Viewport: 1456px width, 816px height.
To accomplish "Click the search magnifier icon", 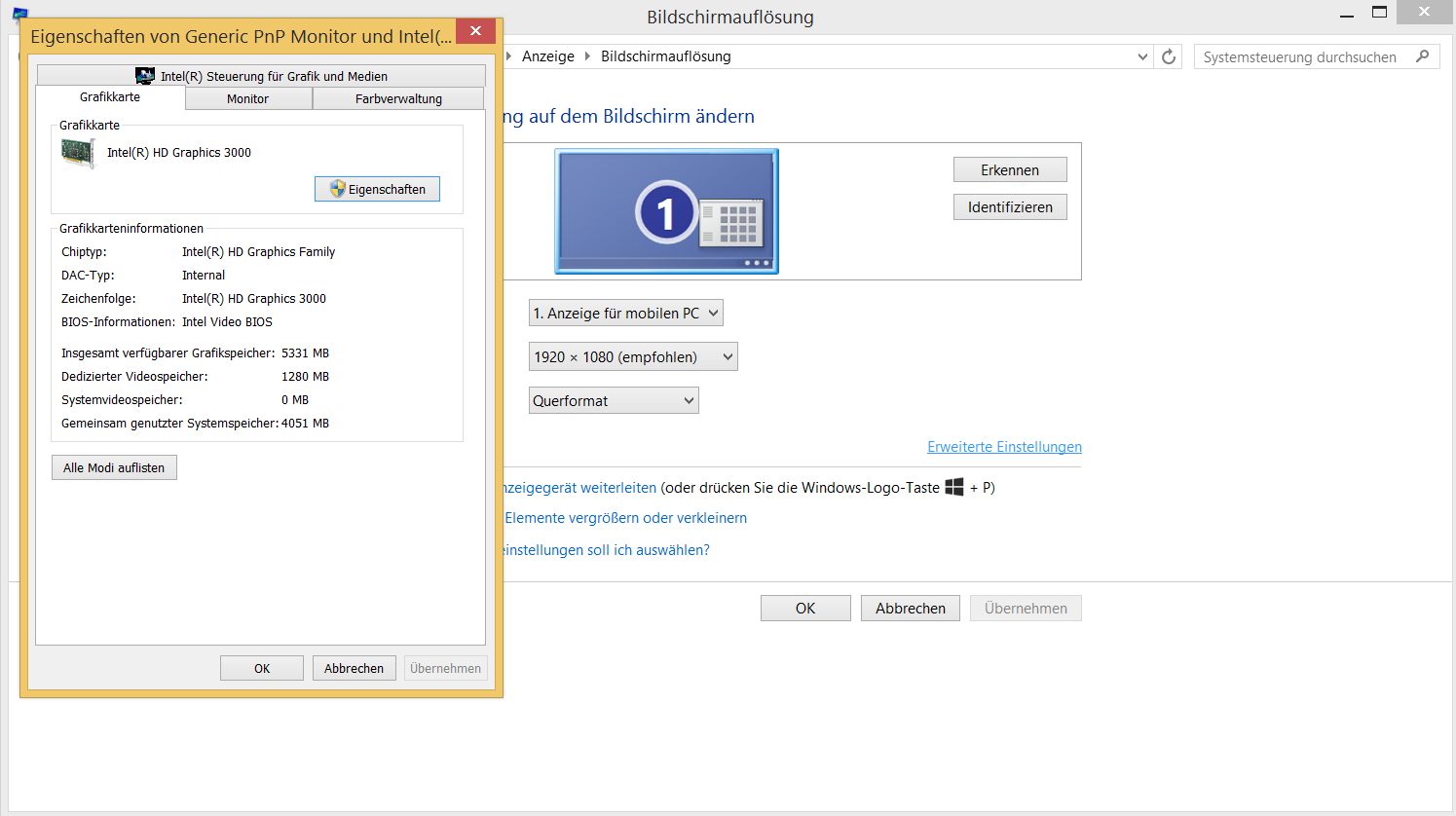I will [x=1423, y=56].
